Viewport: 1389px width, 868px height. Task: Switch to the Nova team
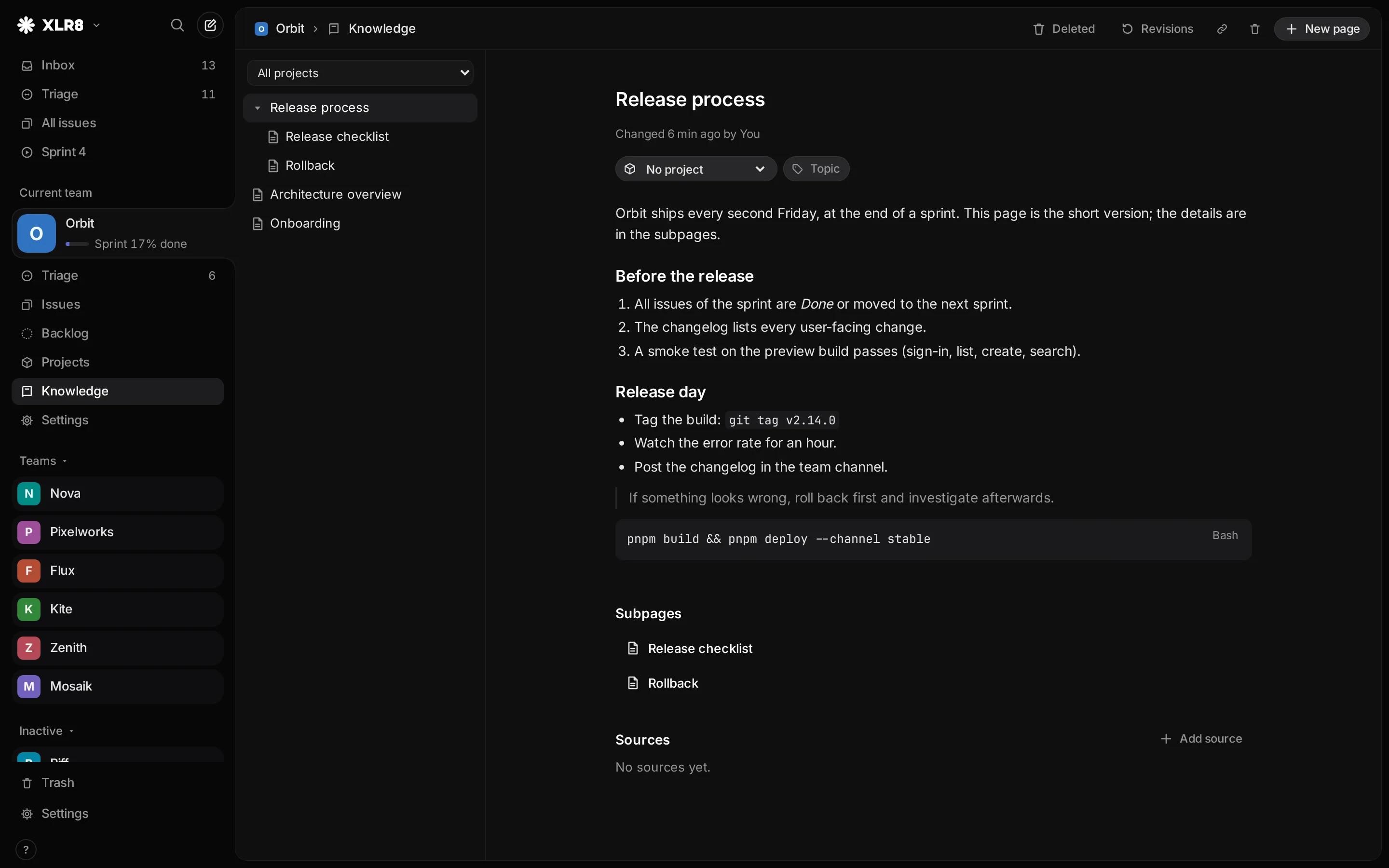pyautogui.click(x=118, y=494)
